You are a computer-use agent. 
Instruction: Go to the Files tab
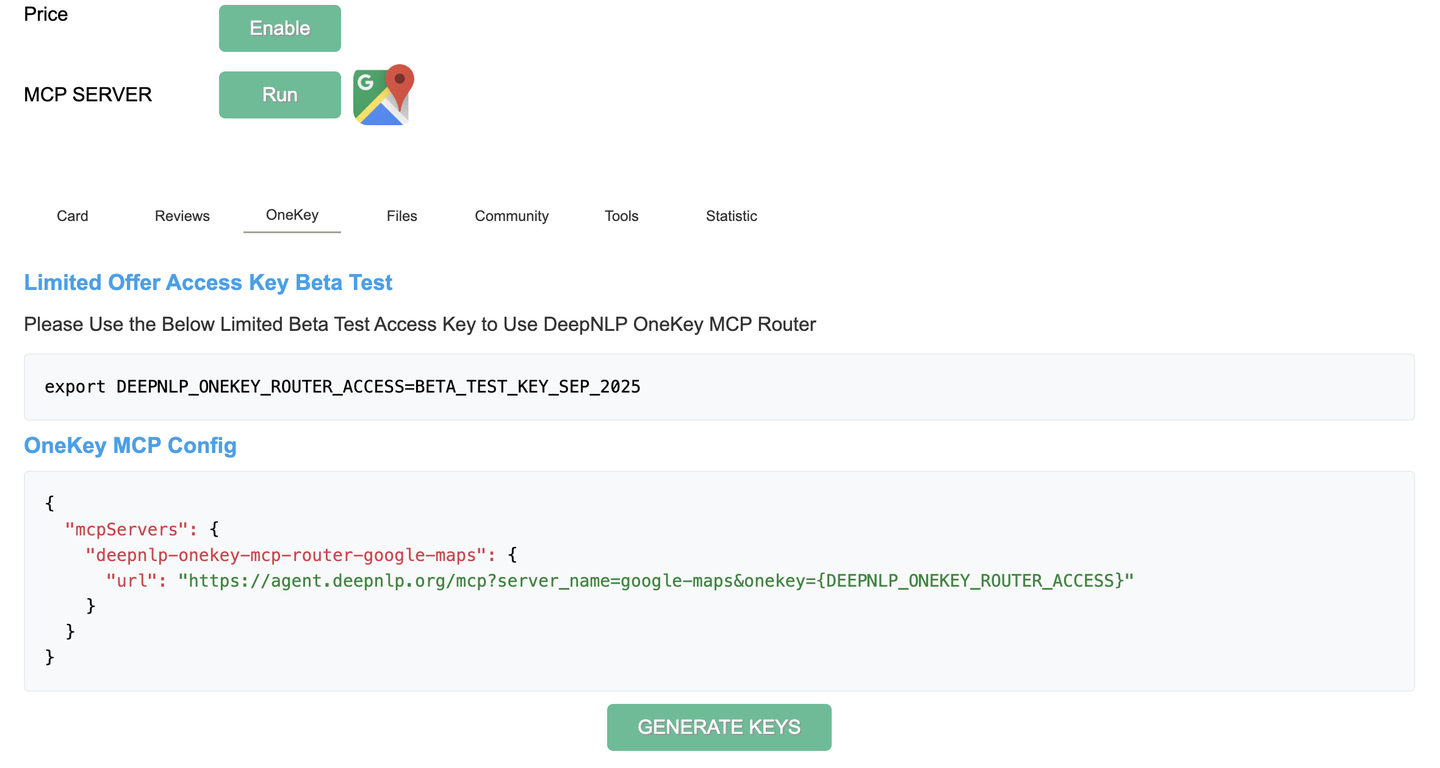(402, 216)
